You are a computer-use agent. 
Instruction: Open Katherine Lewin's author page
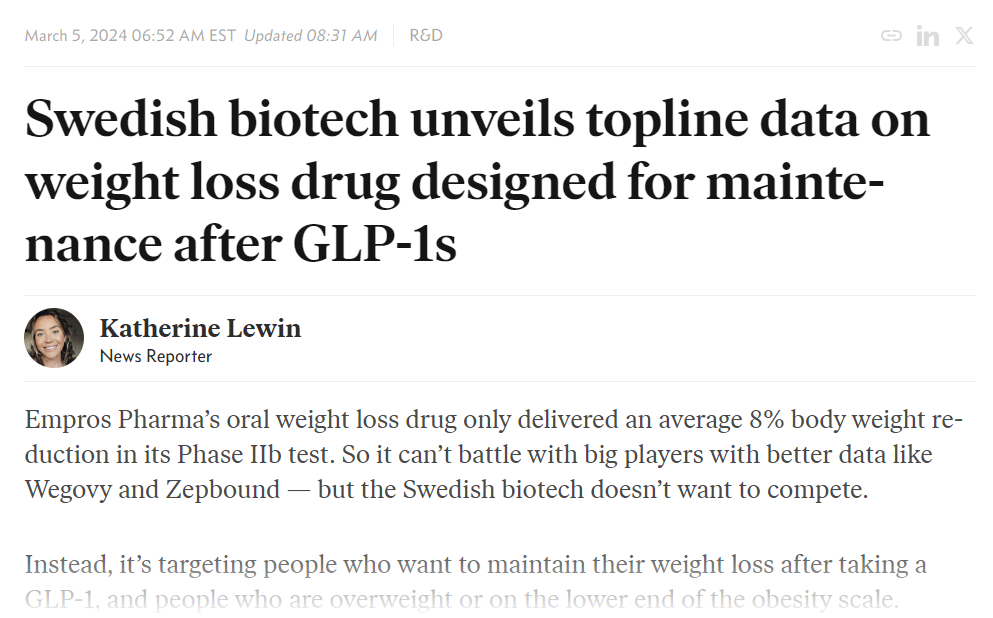[200, 328]
